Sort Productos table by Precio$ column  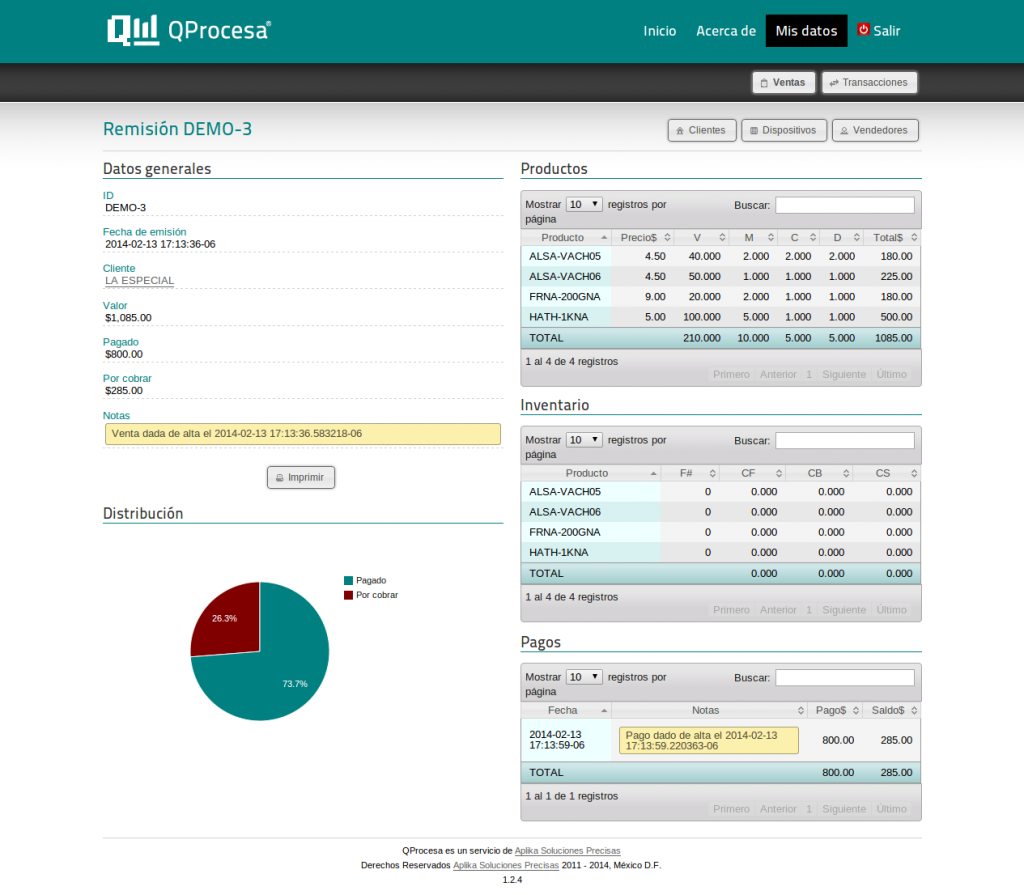pos(643,238)
